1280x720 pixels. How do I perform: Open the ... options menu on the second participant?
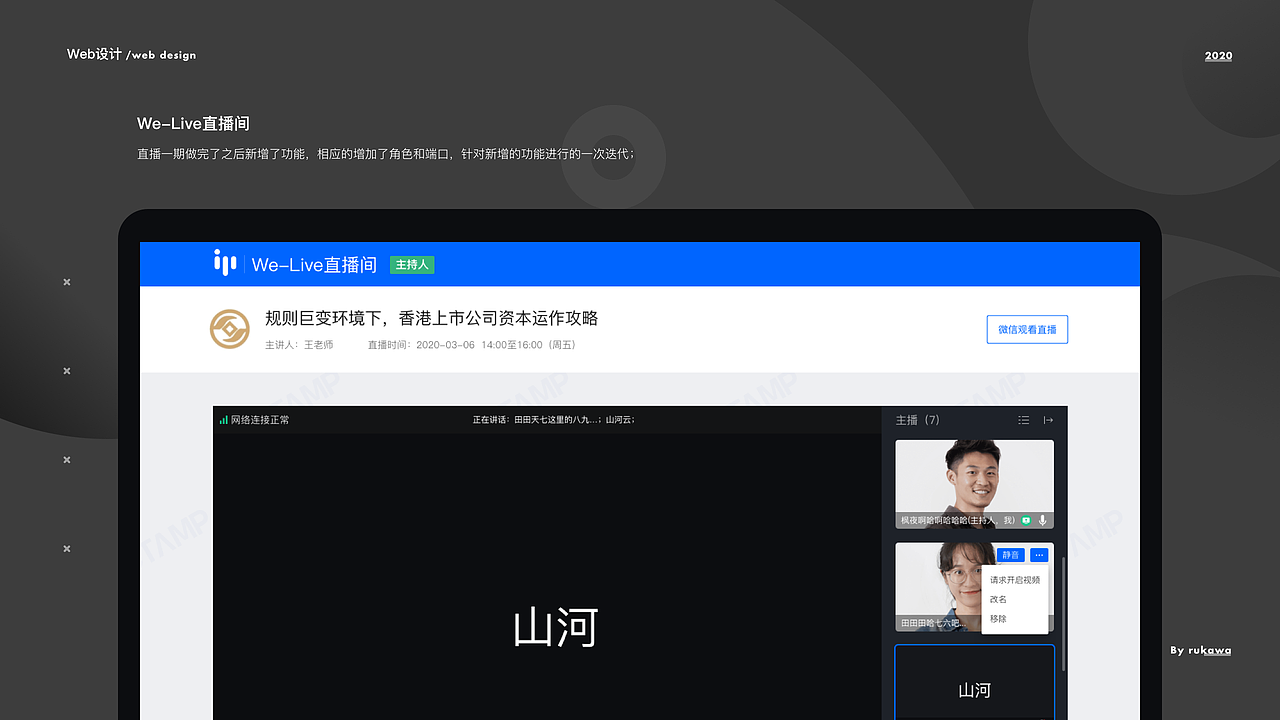click(x=1038, y=554)
